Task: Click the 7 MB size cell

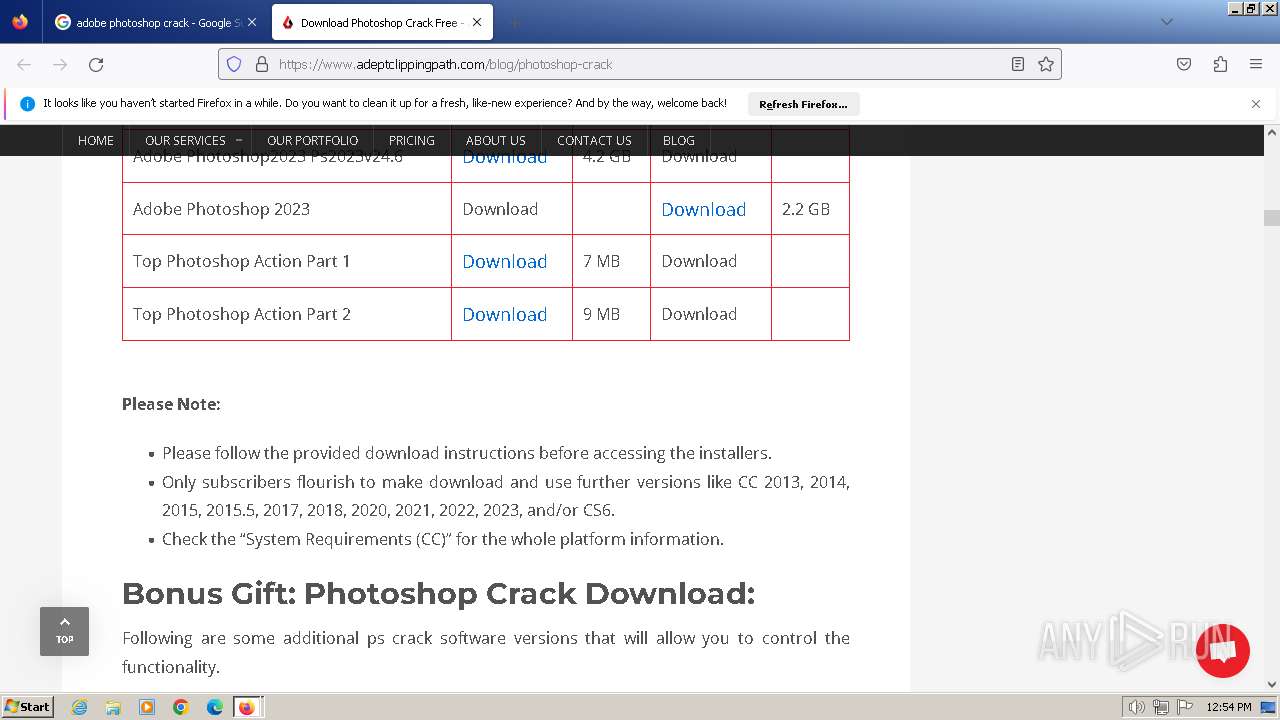Action: pyautogui.click(x=611, y=261)
